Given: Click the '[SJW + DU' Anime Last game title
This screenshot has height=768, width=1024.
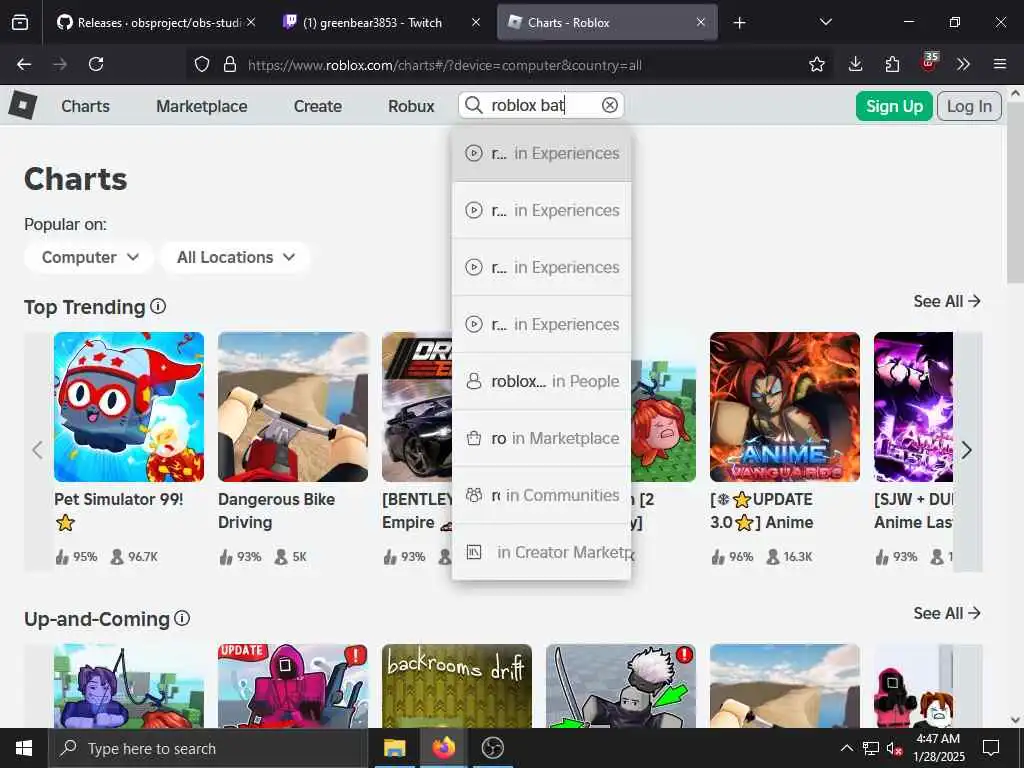Looking at the screenshot, I should coord(913,511).
